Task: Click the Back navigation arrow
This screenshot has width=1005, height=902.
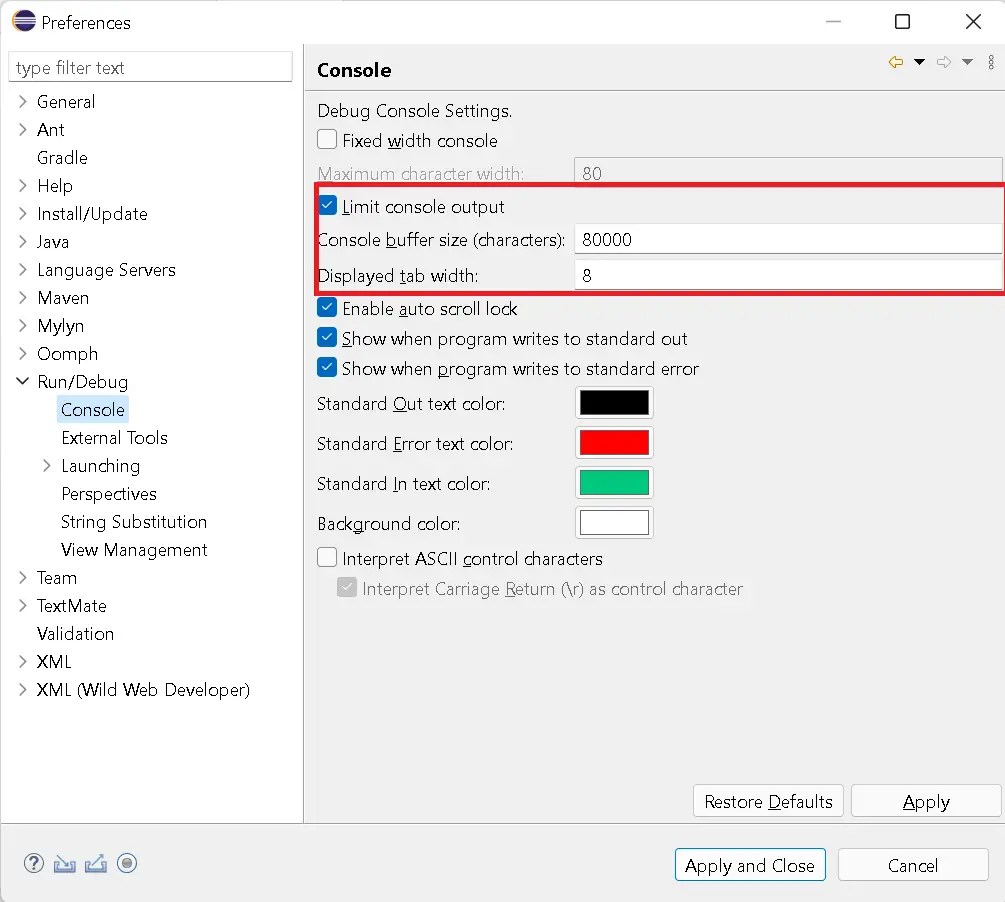Action: click(x=896, y=62)
